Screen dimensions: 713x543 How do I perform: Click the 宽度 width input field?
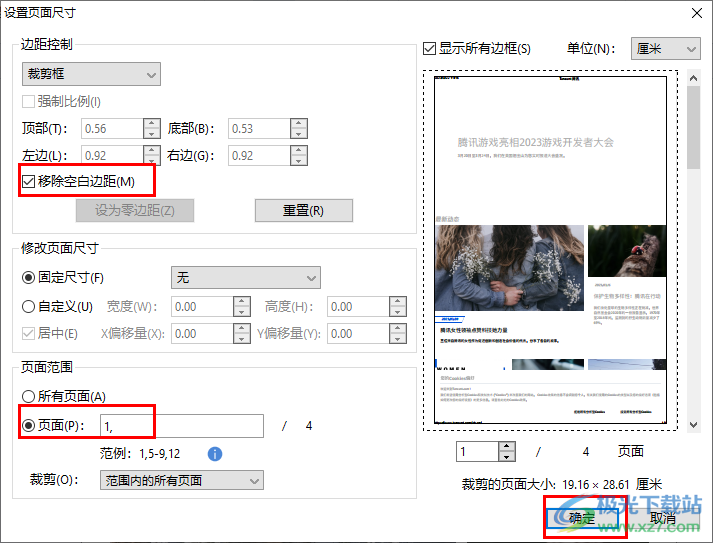(202, 307)
